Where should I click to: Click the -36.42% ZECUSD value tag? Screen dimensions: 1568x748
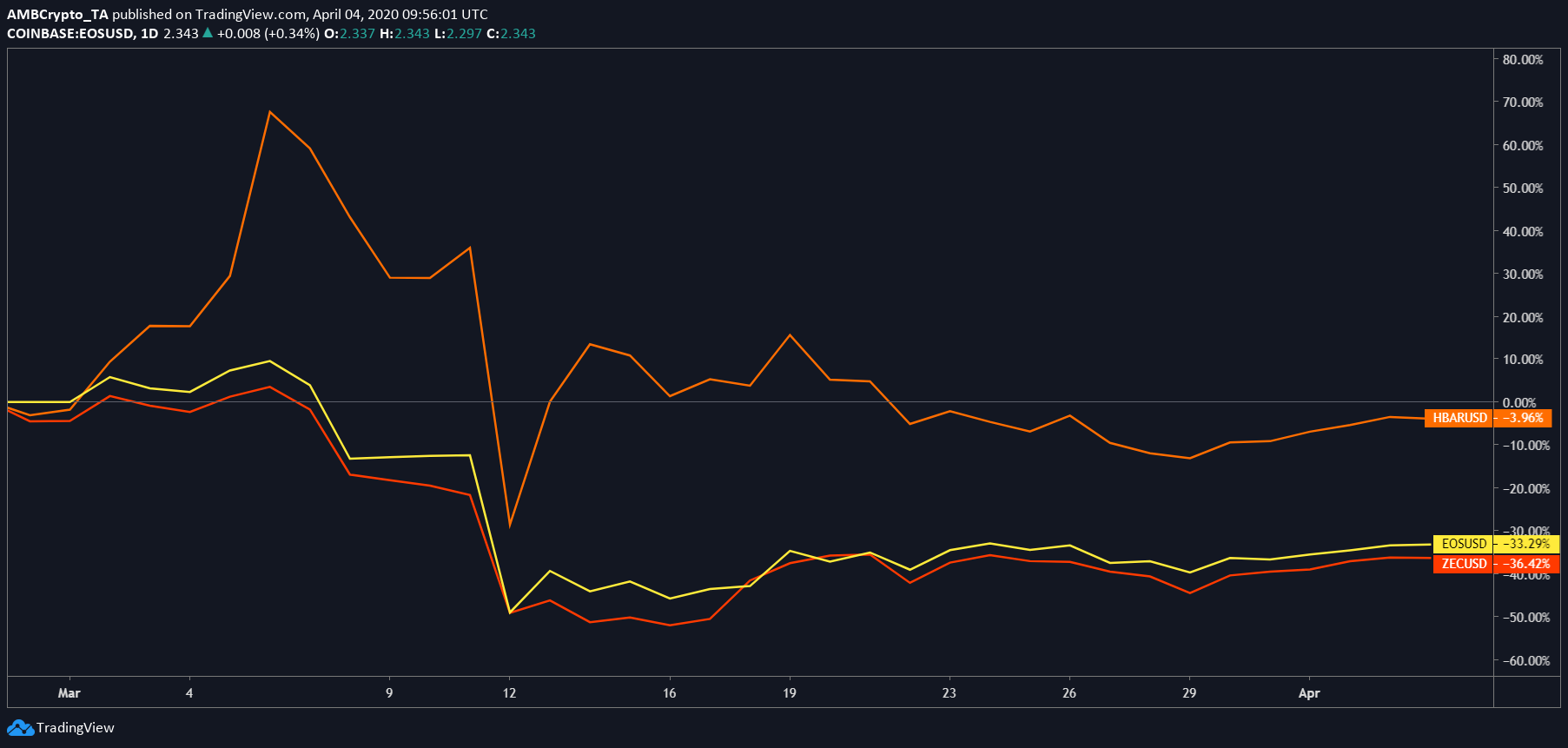point(1526,564)
